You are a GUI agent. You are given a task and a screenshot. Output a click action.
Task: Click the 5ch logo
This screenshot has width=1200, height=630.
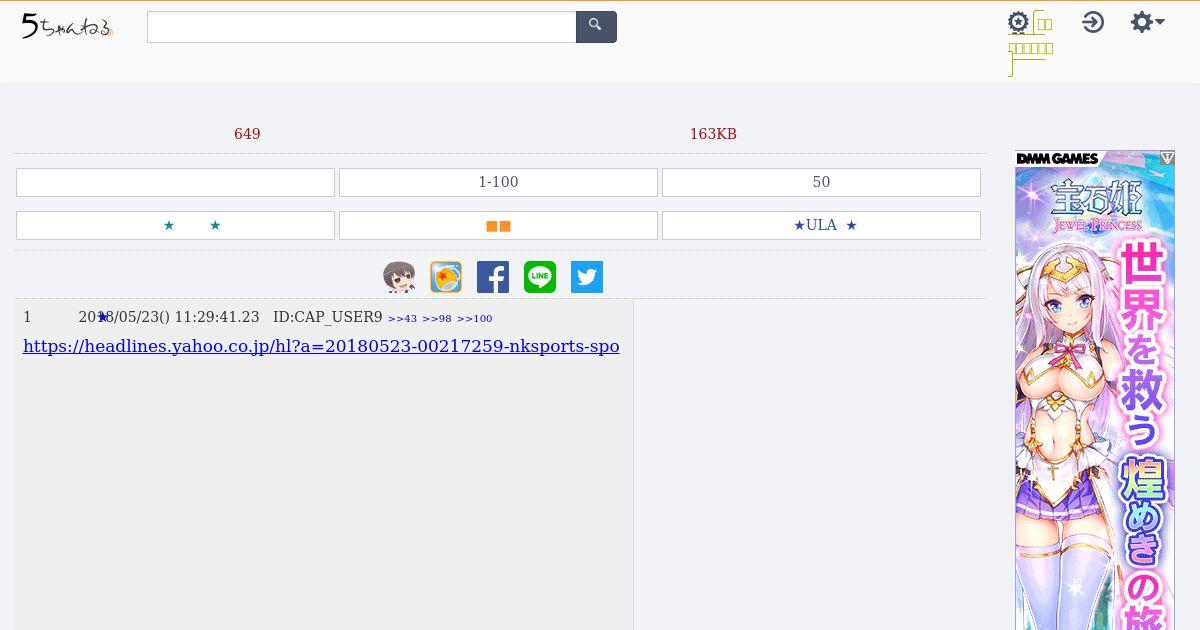coord(67,27)
